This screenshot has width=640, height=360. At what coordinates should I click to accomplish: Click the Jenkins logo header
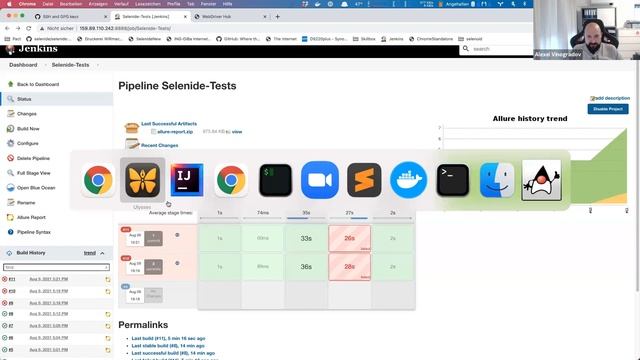pyautogui.click(x=32, y=49)
